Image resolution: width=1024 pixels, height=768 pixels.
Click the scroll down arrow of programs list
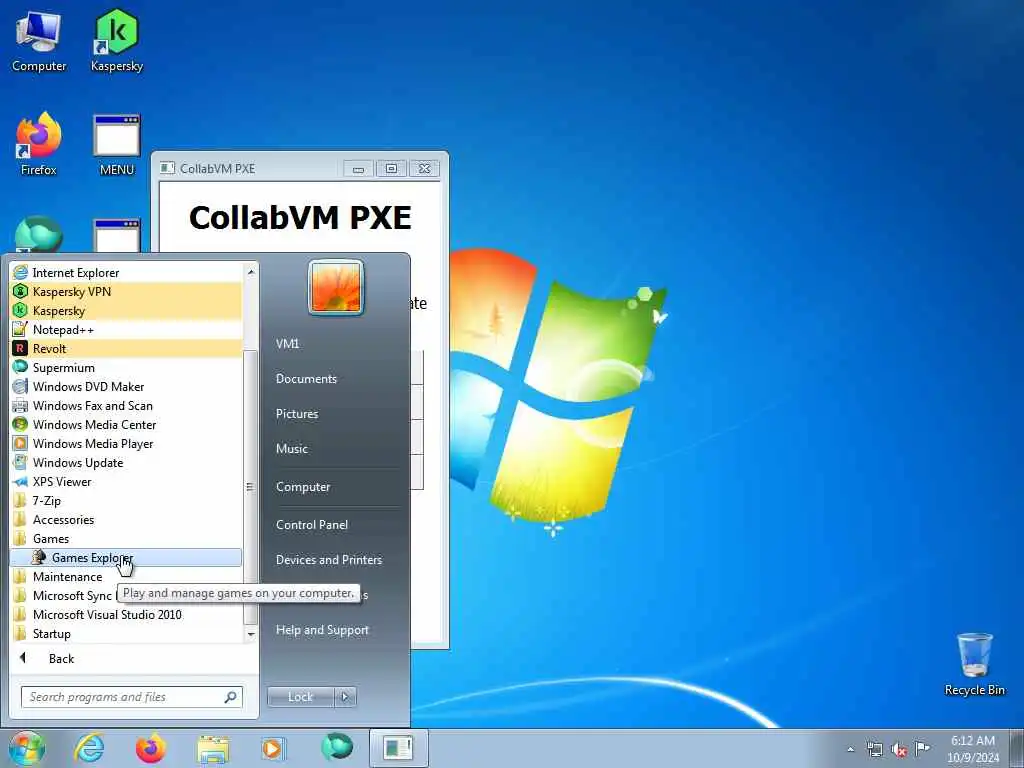click(x=251, y=634)
